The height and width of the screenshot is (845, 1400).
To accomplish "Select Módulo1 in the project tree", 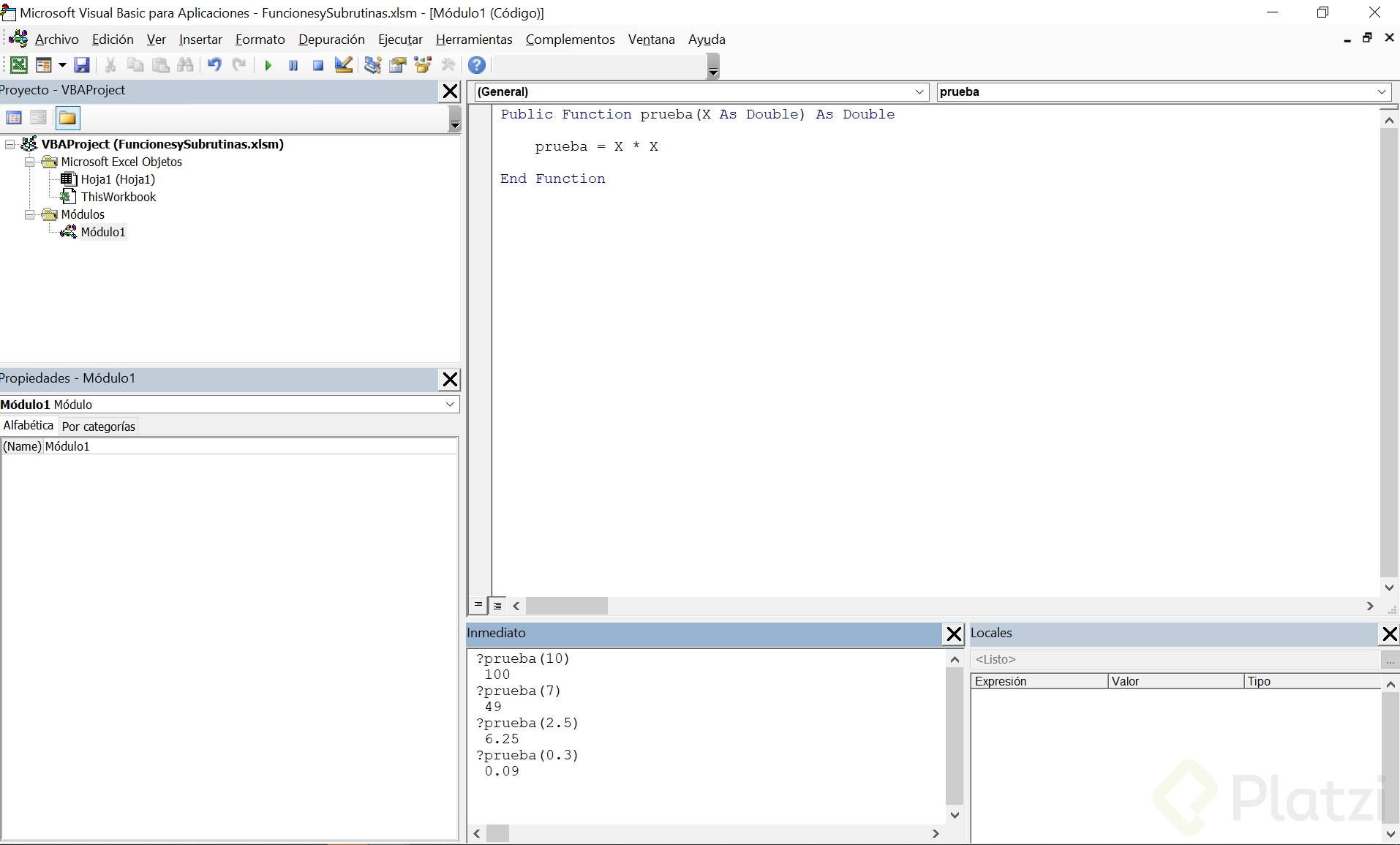I will 103,232.
